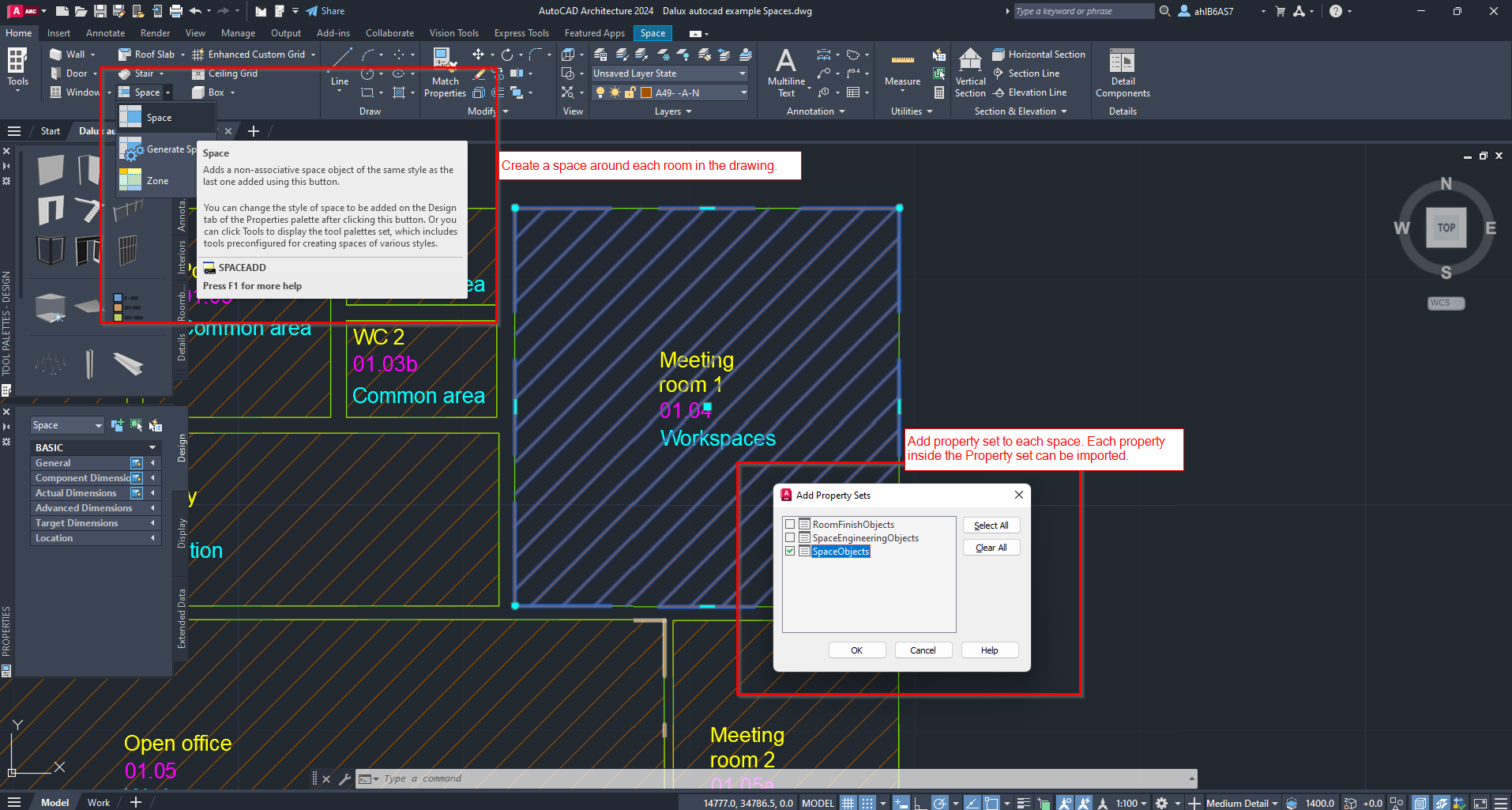Click the Match Properties icon
Image resolution: width=1512 pixels, height=810 pixels.
[443, 58]
